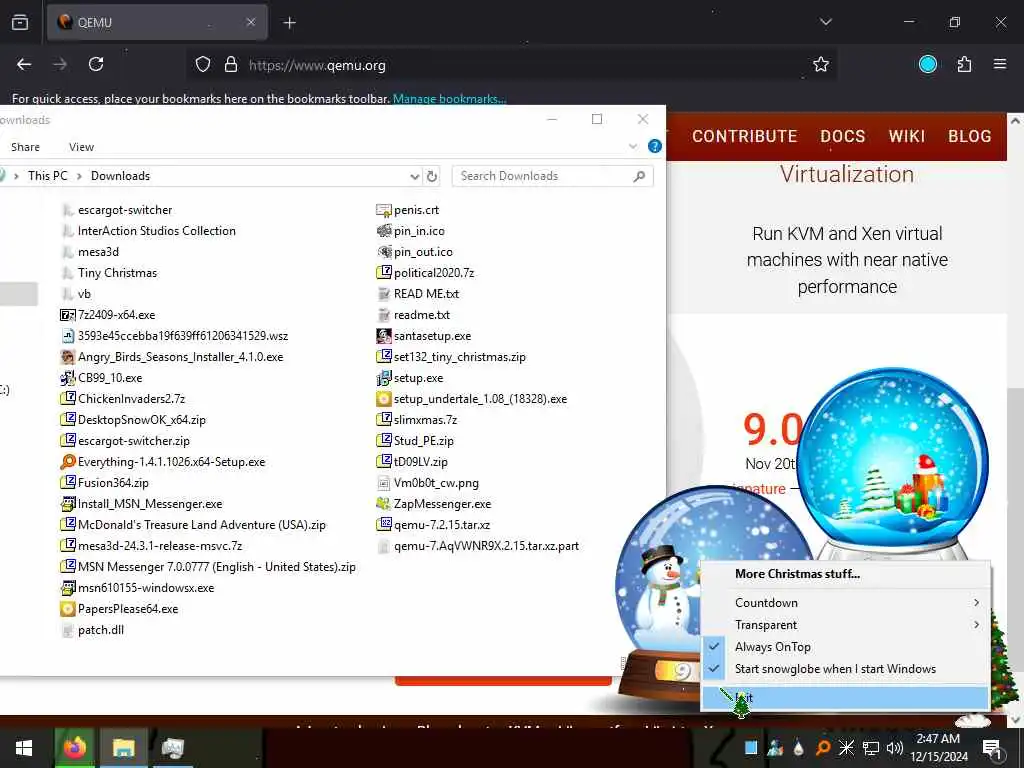The width and height of the screenshot is (1024, 768).
Task: Click the search magnifier in Explorer
Action: point(639,176)
